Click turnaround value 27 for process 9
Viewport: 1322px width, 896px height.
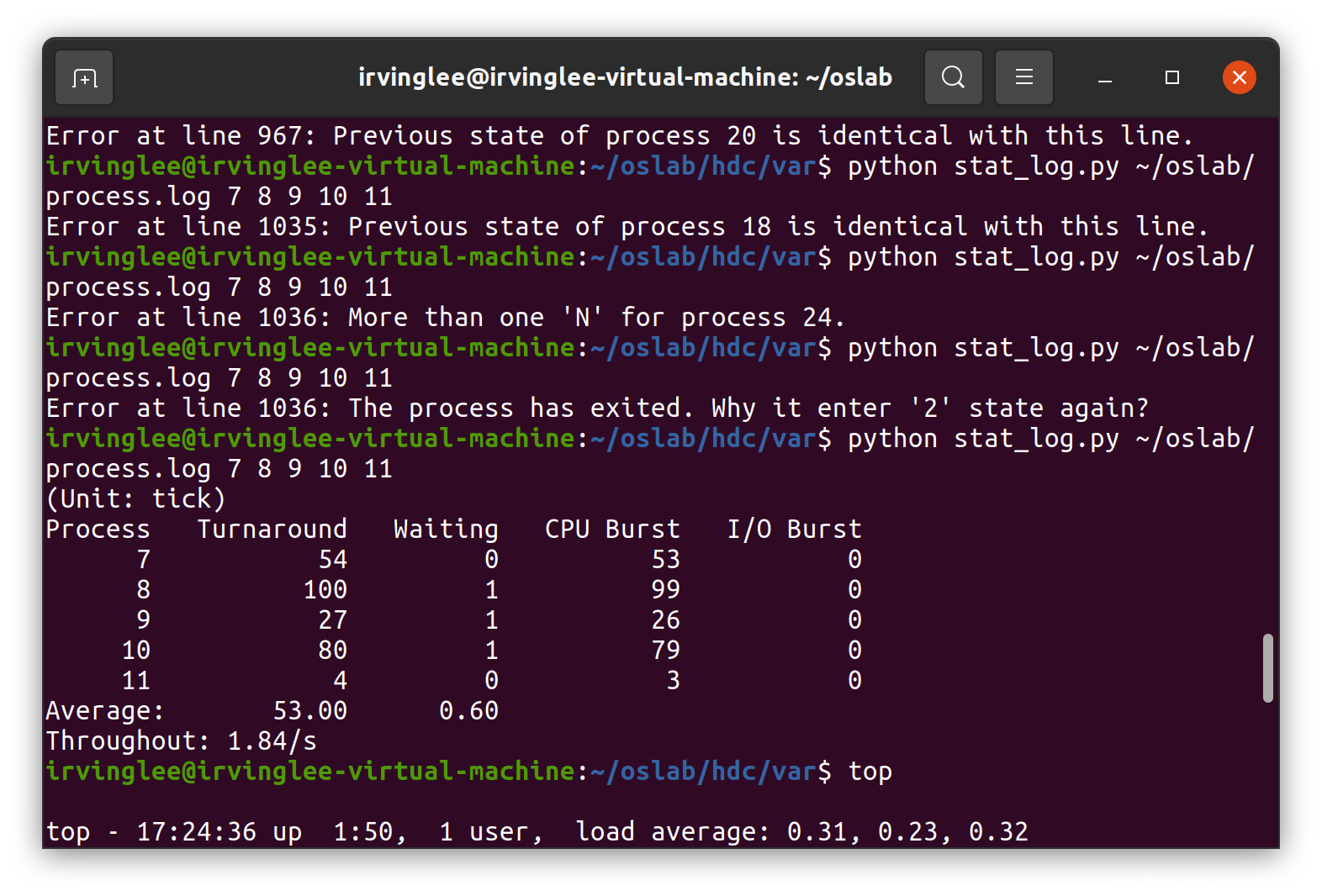332,619
